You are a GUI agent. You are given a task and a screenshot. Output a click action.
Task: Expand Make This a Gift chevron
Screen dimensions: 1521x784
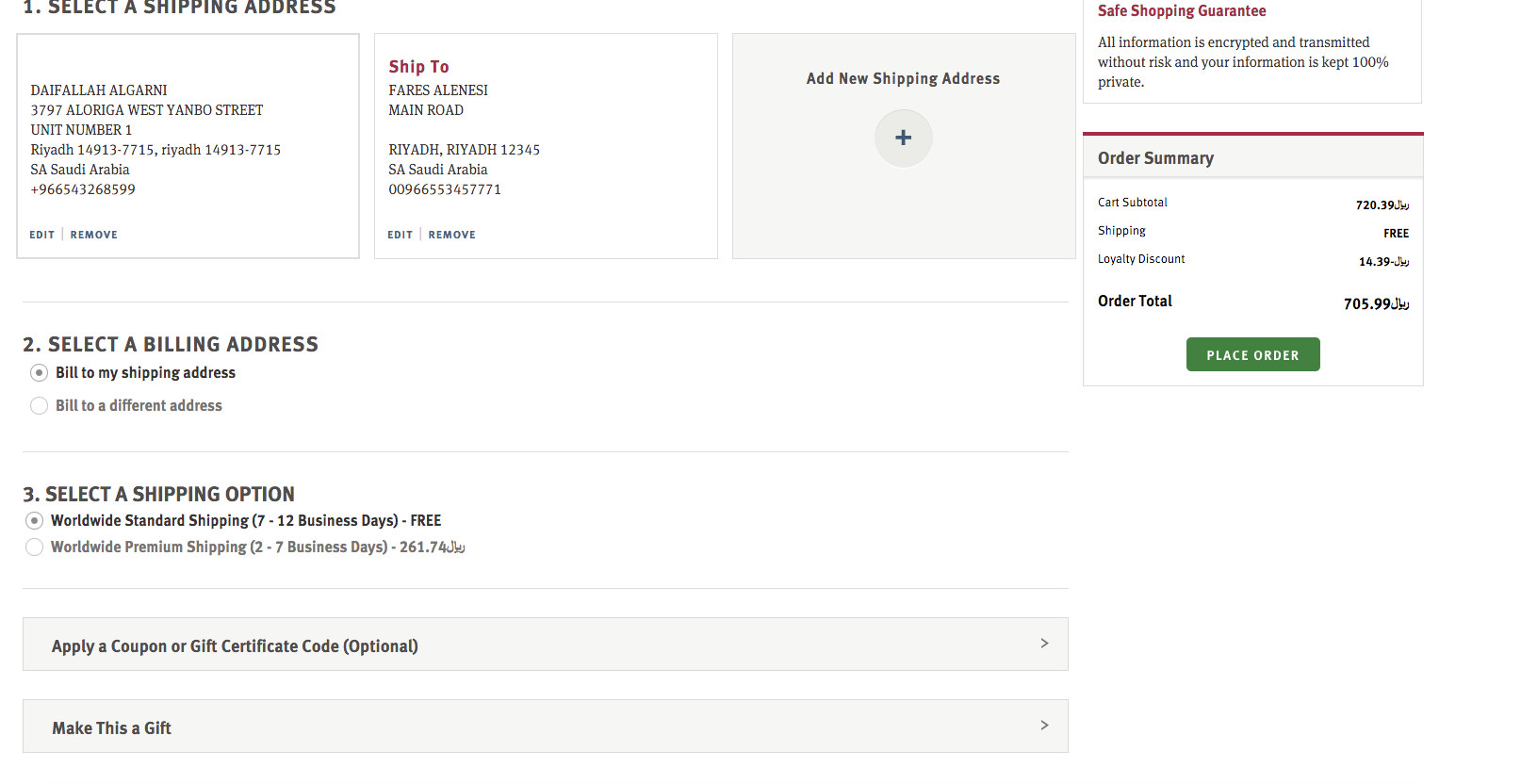point(1044,726)
